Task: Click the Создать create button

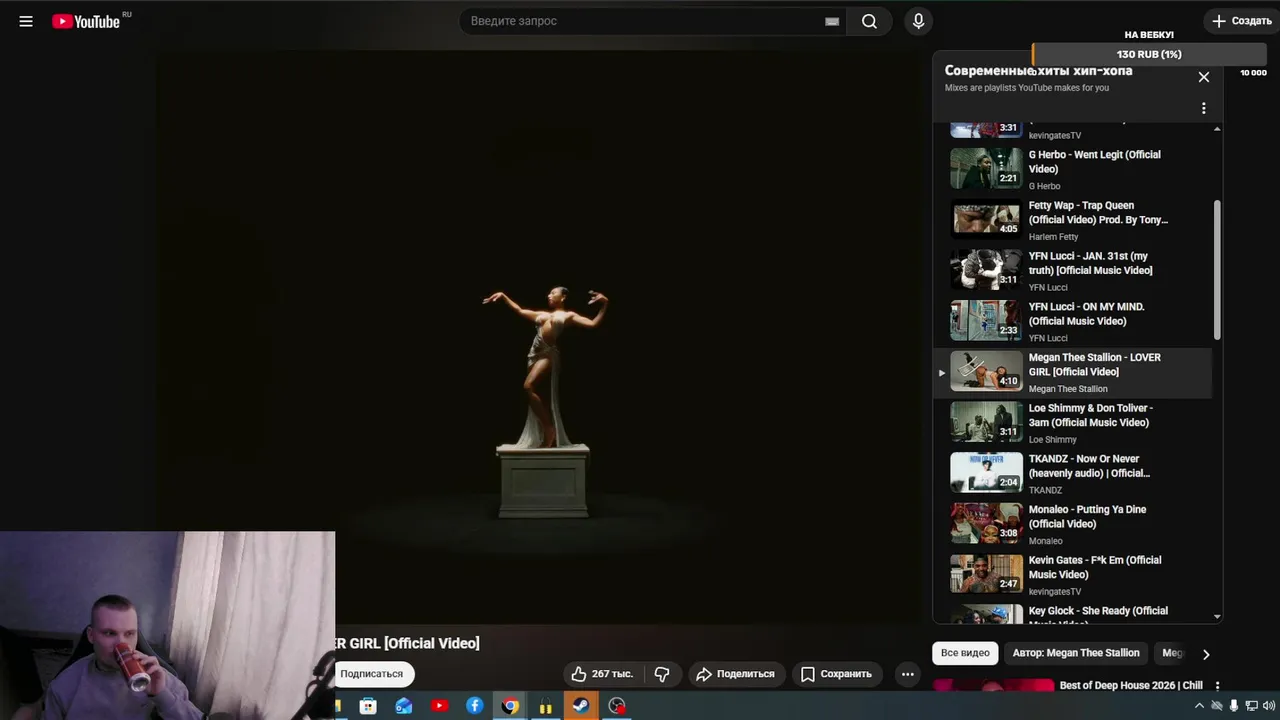Action: tap(1241, 21)
